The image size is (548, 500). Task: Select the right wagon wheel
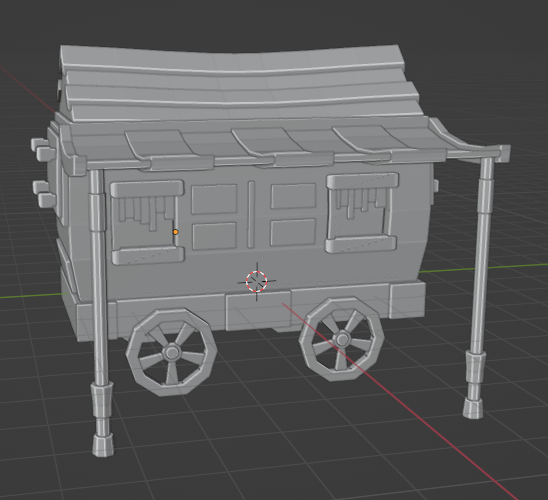click(x=342, y=339)
